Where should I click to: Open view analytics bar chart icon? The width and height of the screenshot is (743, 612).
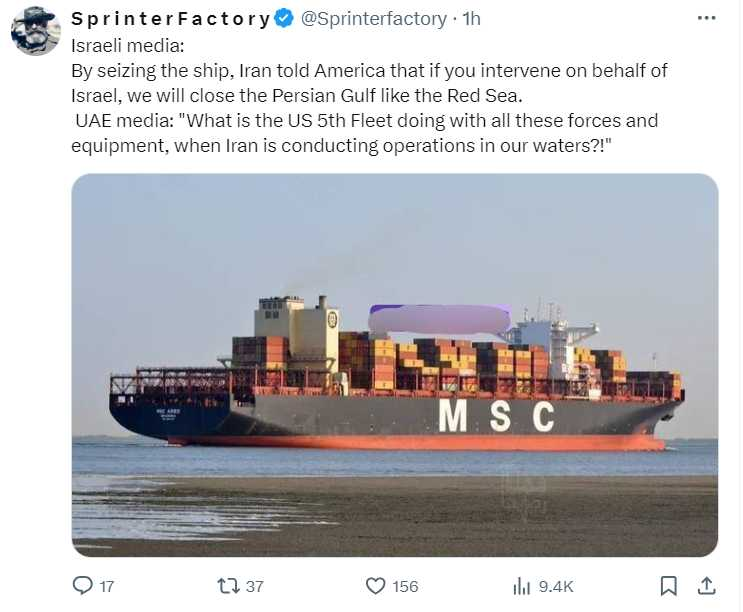tap(521, 586)
